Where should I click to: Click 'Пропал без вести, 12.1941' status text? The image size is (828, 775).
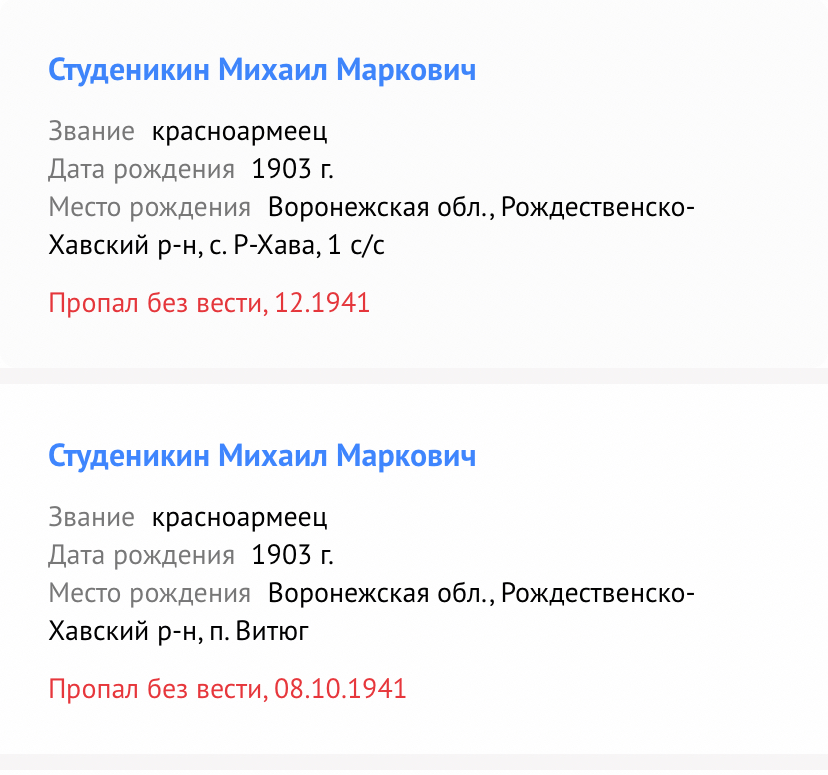(210, 303)
